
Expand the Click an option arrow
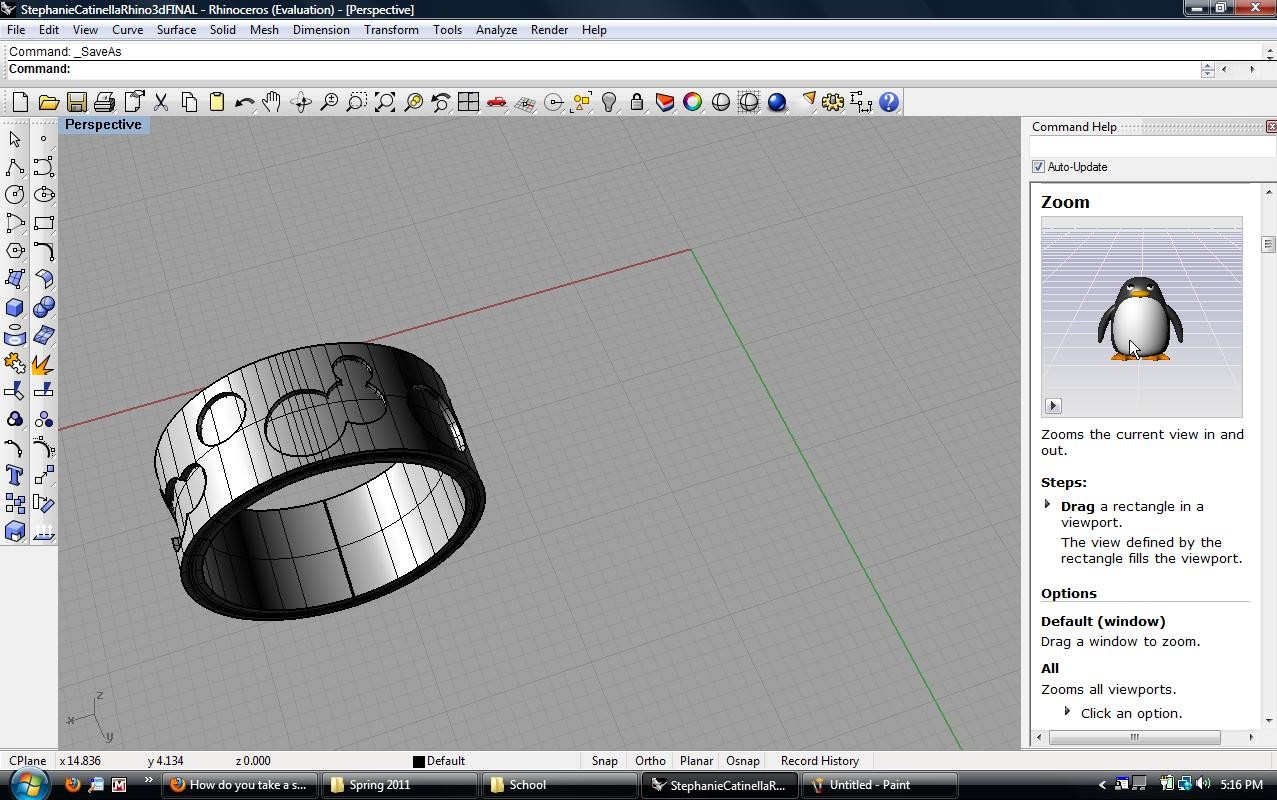1067,711
